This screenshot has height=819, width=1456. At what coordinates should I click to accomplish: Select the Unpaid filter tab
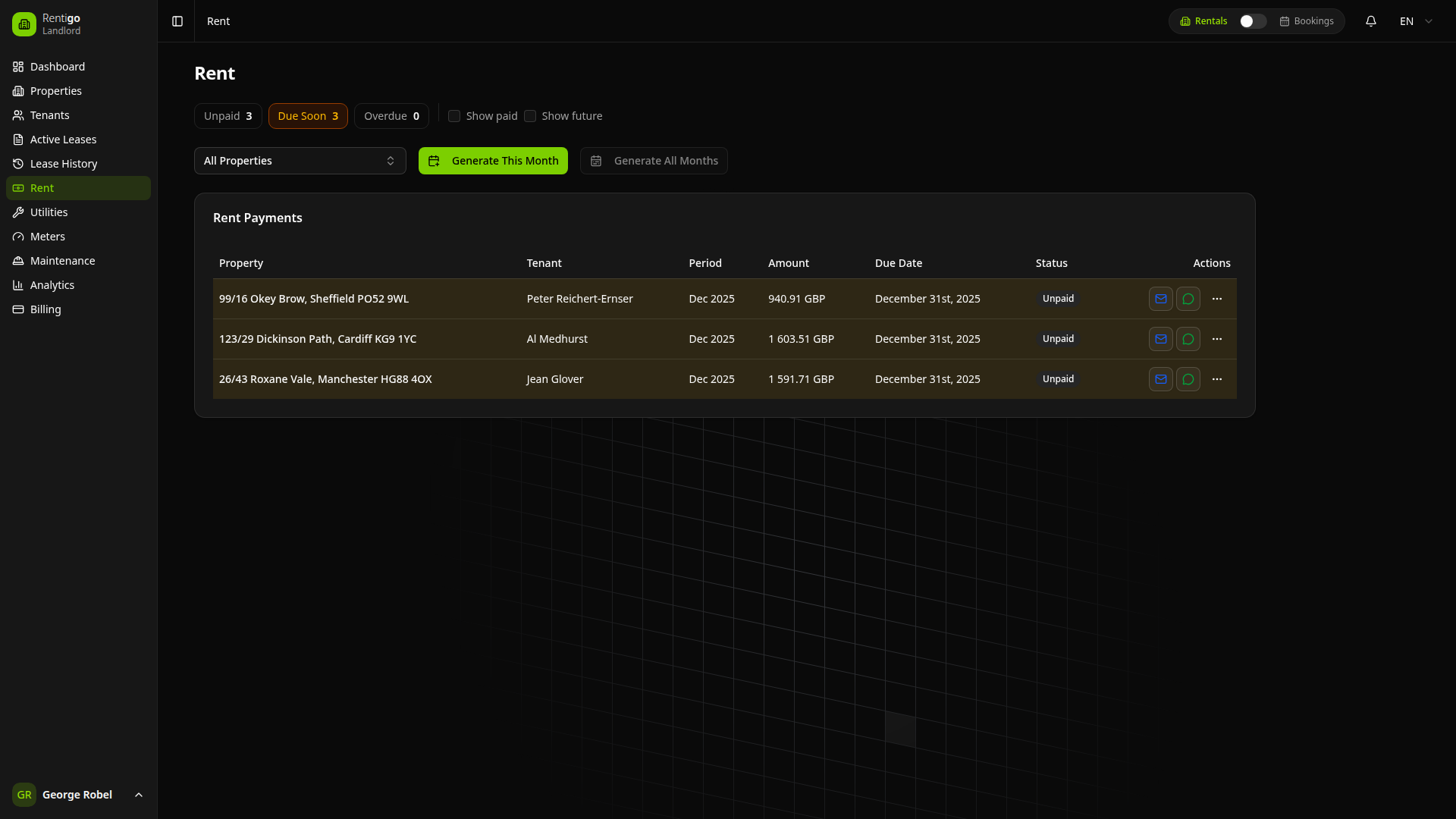[227, 116]
